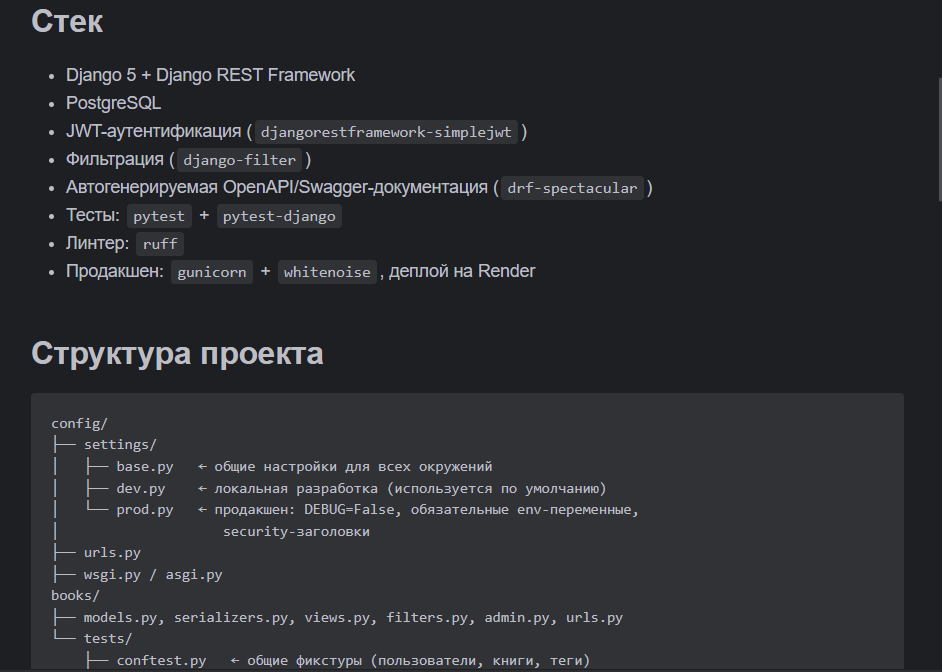
Task: Click 'books/' in the code block
Action: (x=75, y=596)
